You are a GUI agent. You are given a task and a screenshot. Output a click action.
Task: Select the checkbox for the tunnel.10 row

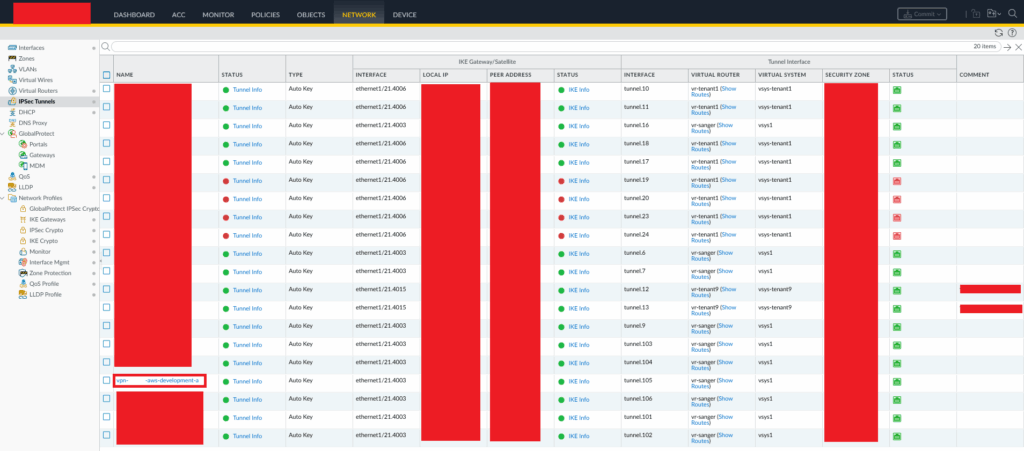coord(107,90)
